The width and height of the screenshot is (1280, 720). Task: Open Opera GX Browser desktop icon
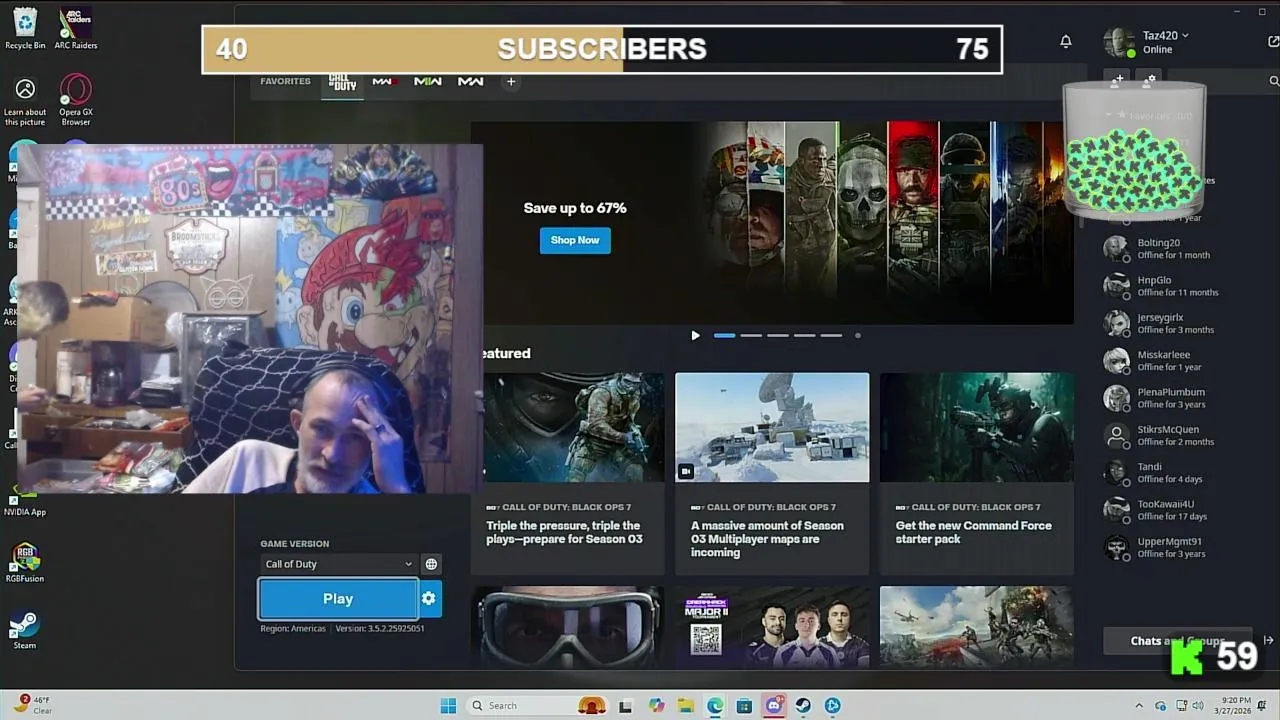click(76, 100)
